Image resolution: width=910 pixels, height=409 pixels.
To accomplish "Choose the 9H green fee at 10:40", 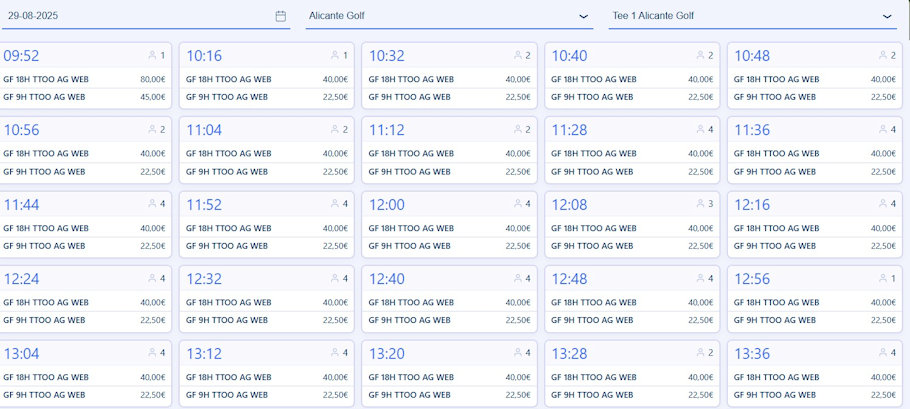I will coord(632,97).
